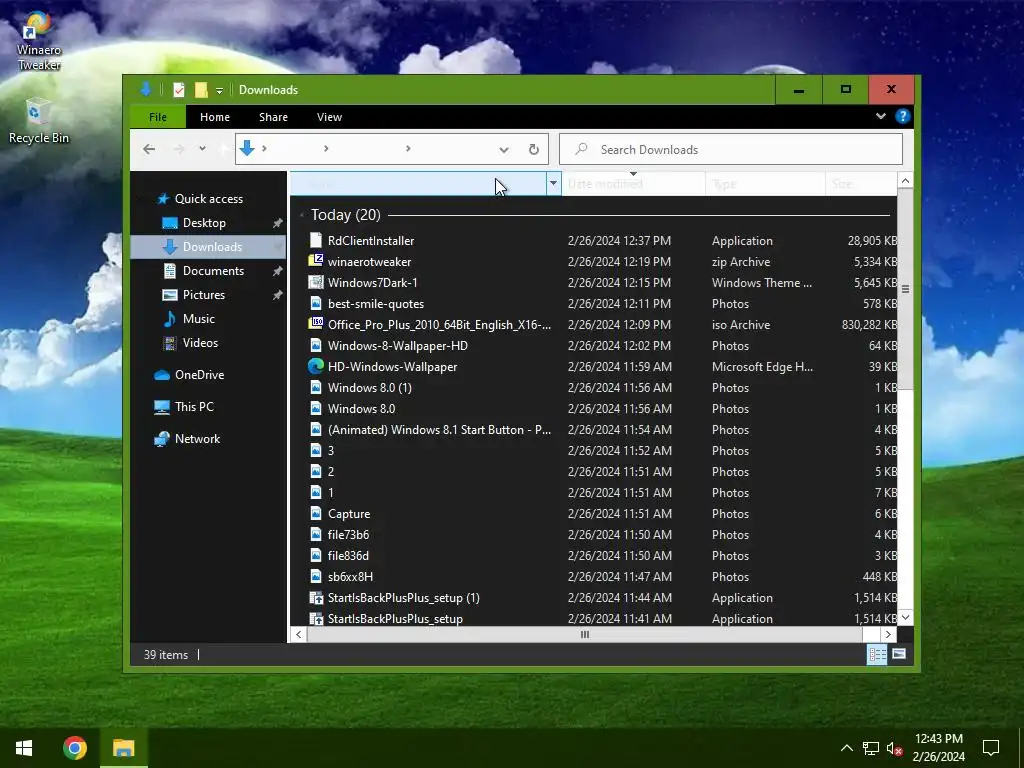Screen dimensions: 1024x768
Task: Select the Windows7Dark-1 theme file icon
Action: [316, 282]
